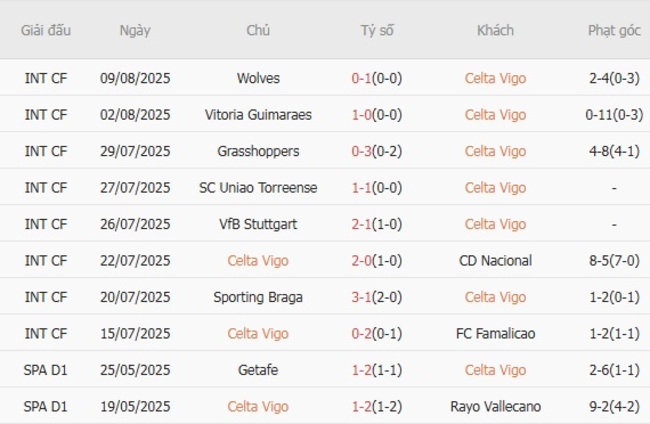Select the 0-11(0-3) corner kick stat

coord(614,115)
